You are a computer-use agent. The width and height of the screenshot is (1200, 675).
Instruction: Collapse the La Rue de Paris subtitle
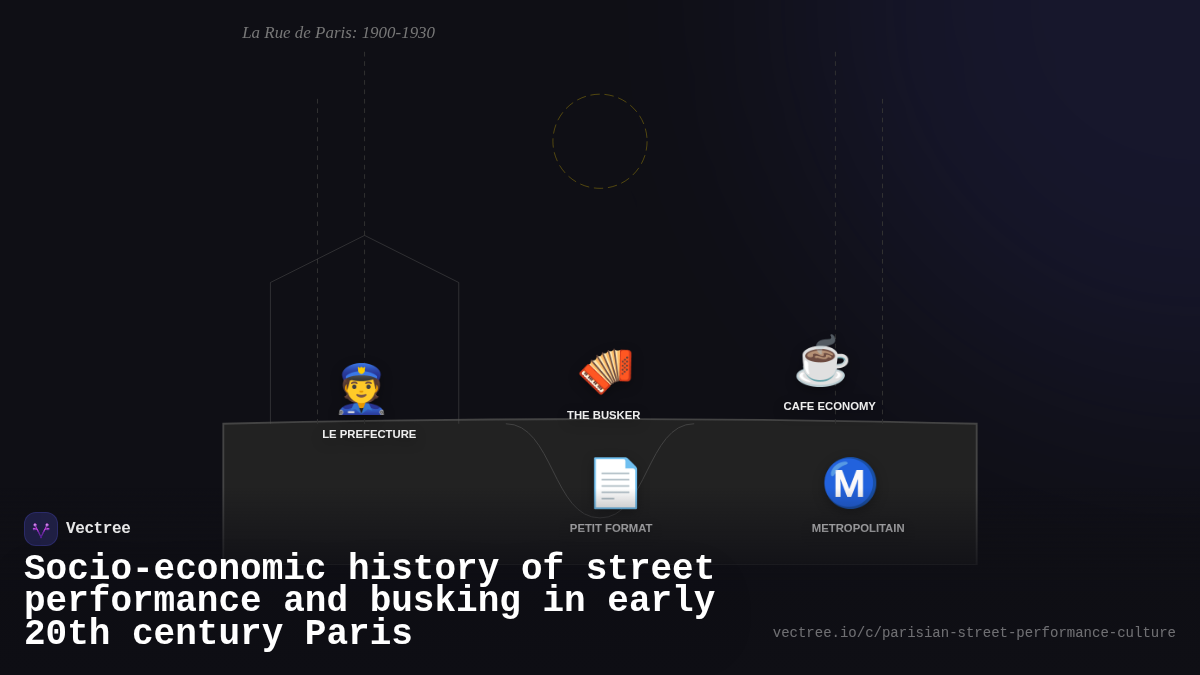pos(338,33)
